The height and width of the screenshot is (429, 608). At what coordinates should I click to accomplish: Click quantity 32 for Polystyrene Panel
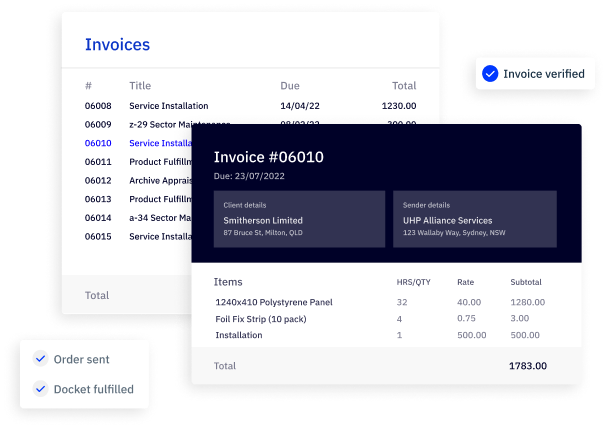click(402, 302)
